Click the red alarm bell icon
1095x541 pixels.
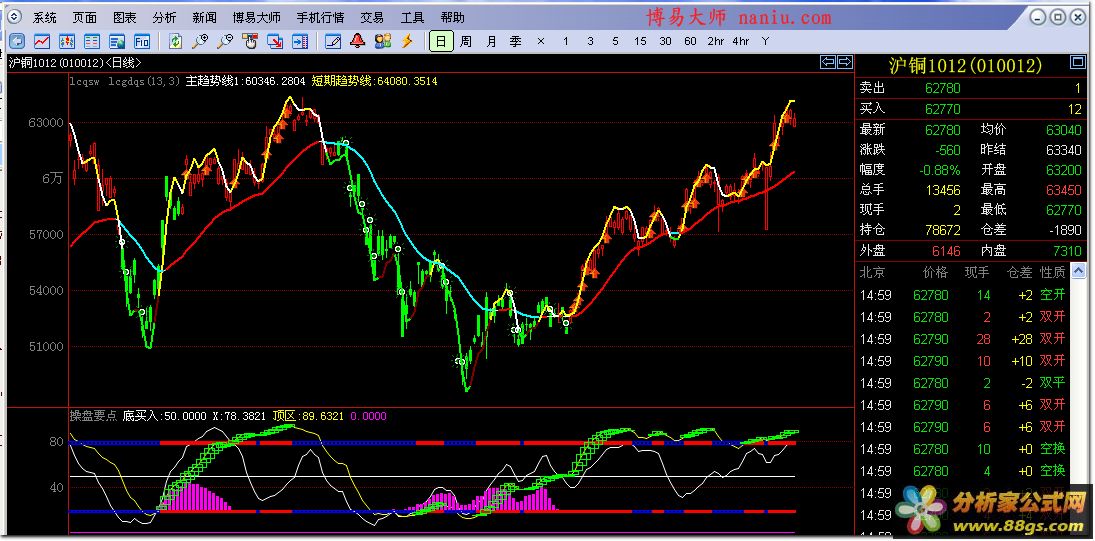click(358, 41)
